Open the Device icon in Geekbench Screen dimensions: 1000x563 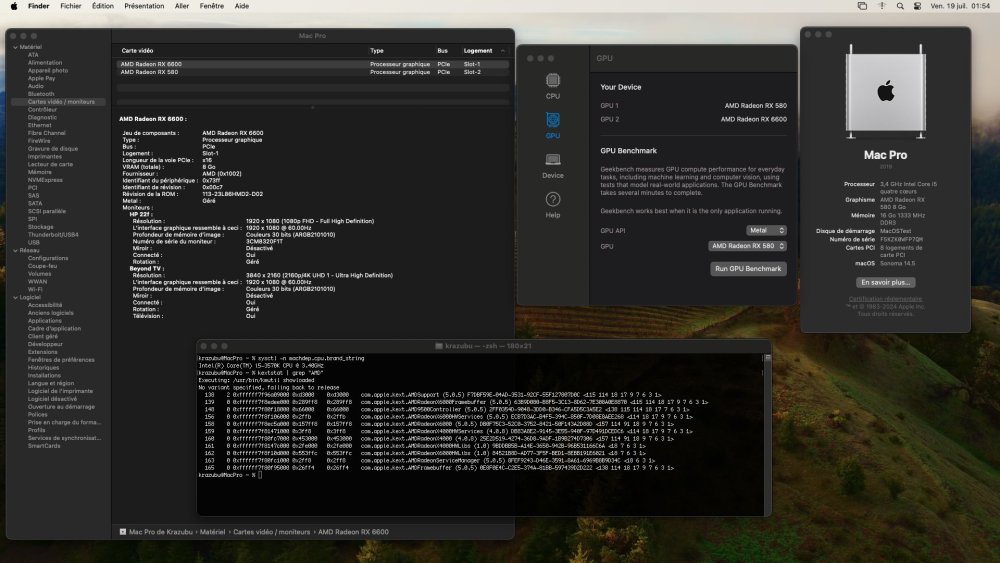coord(552,165)
